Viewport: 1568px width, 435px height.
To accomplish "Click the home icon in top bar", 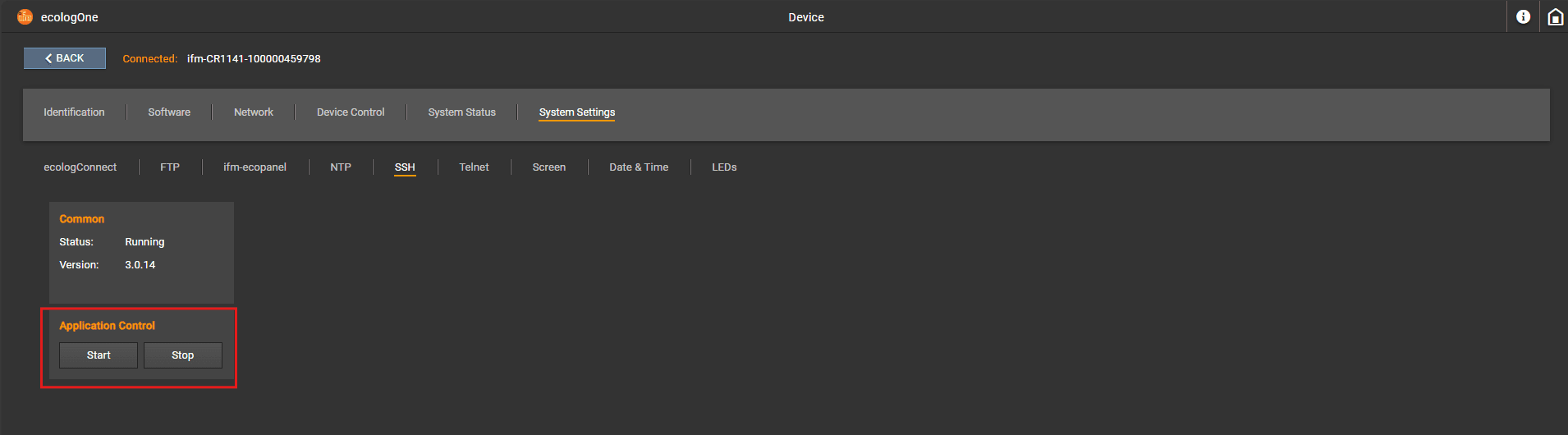I will (1555, 17).
